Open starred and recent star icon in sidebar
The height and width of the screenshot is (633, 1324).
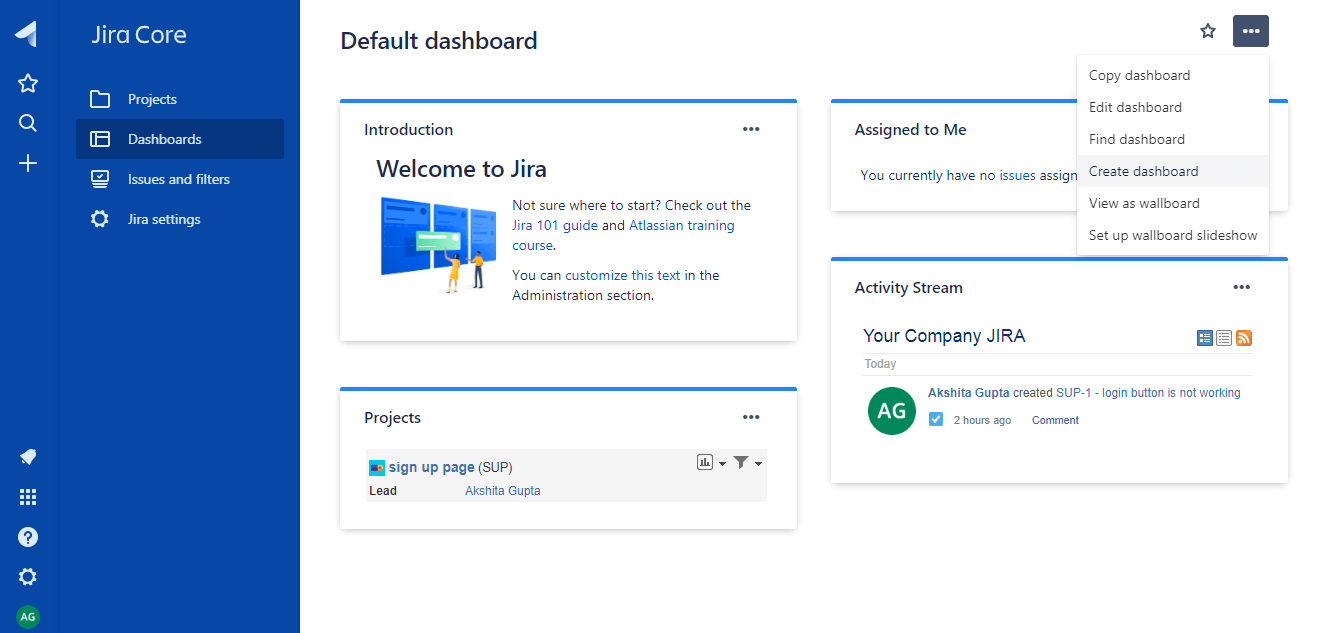tap(28, 83)
